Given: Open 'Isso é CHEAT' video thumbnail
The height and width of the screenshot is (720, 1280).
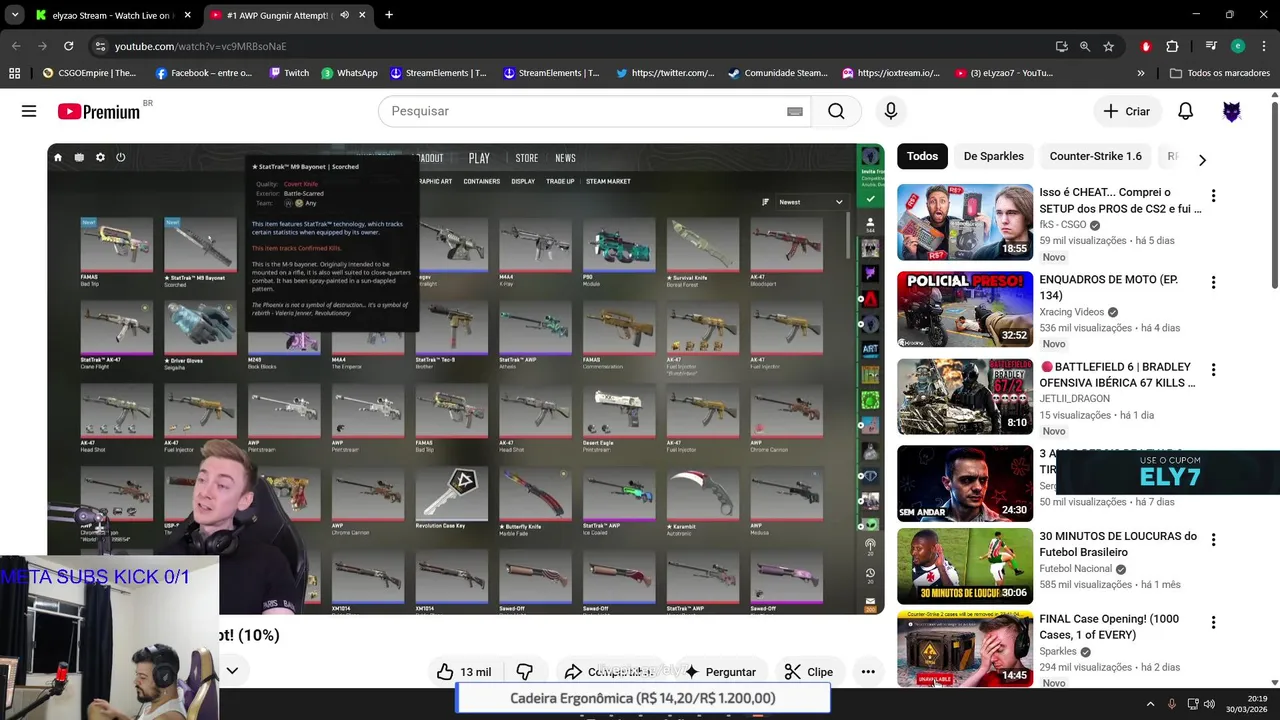Looking at the screenshot, I should point(965,222).
